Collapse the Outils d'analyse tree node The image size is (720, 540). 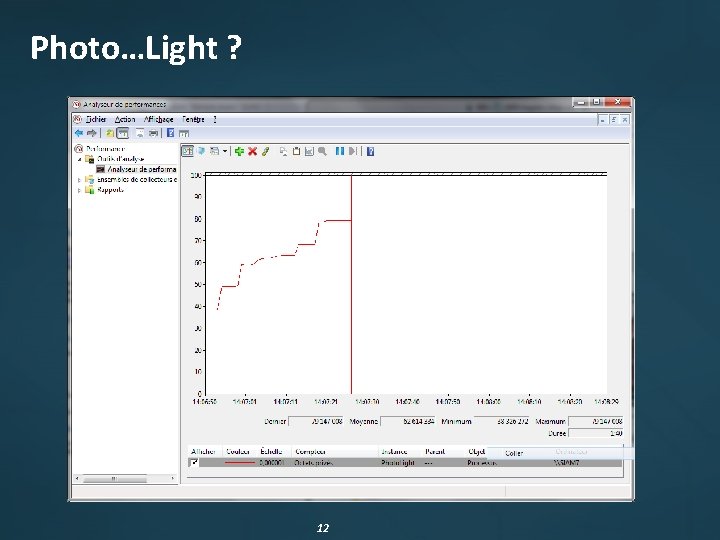click(x=80, y=159)
